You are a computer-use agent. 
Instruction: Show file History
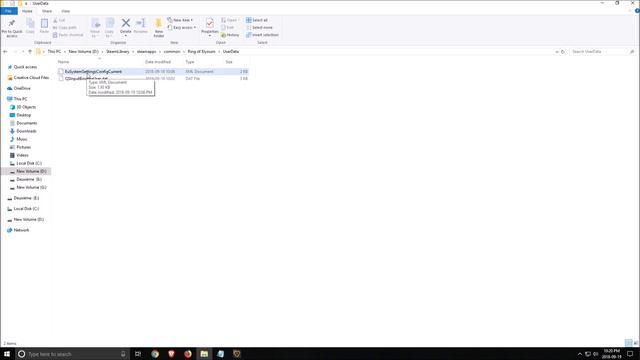coord(230,35)
